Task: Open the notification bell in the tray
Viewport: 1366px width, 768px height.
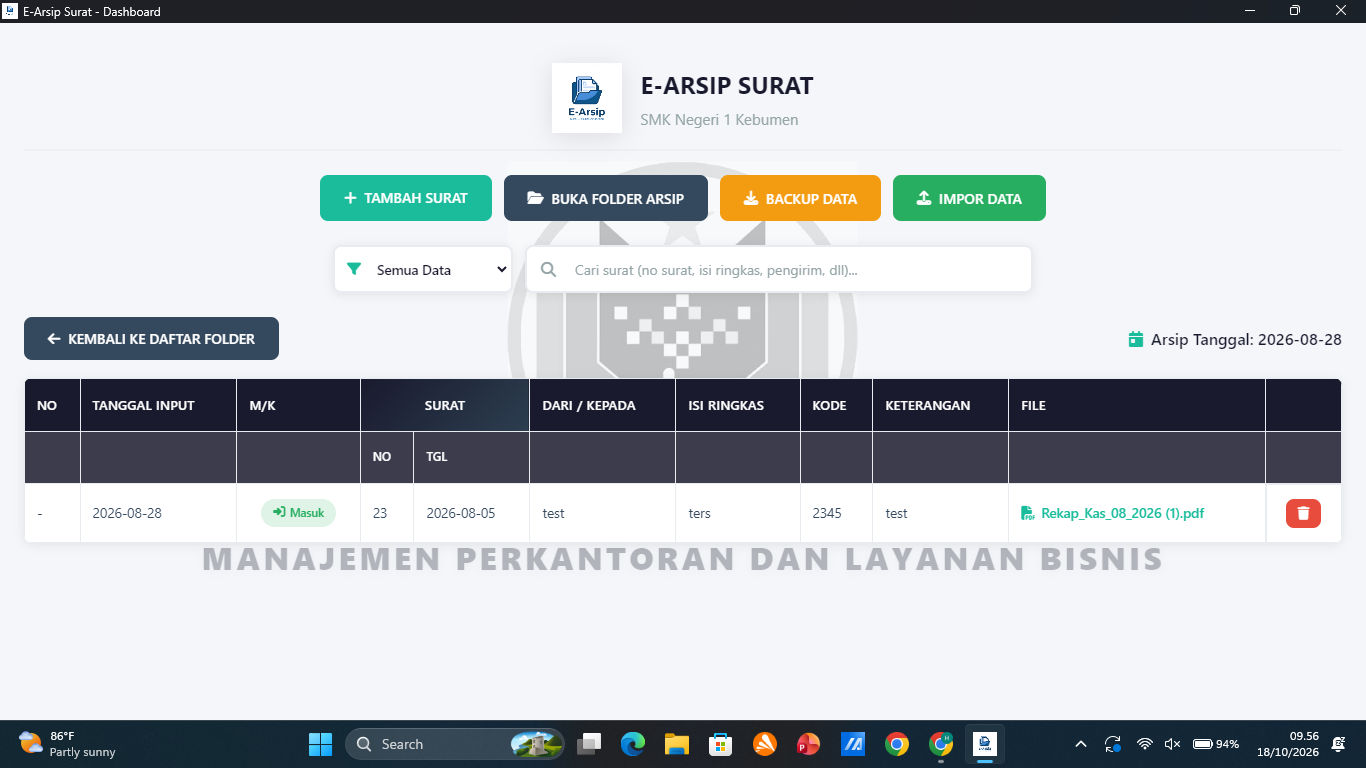Action: click(x=1338, y=744)
